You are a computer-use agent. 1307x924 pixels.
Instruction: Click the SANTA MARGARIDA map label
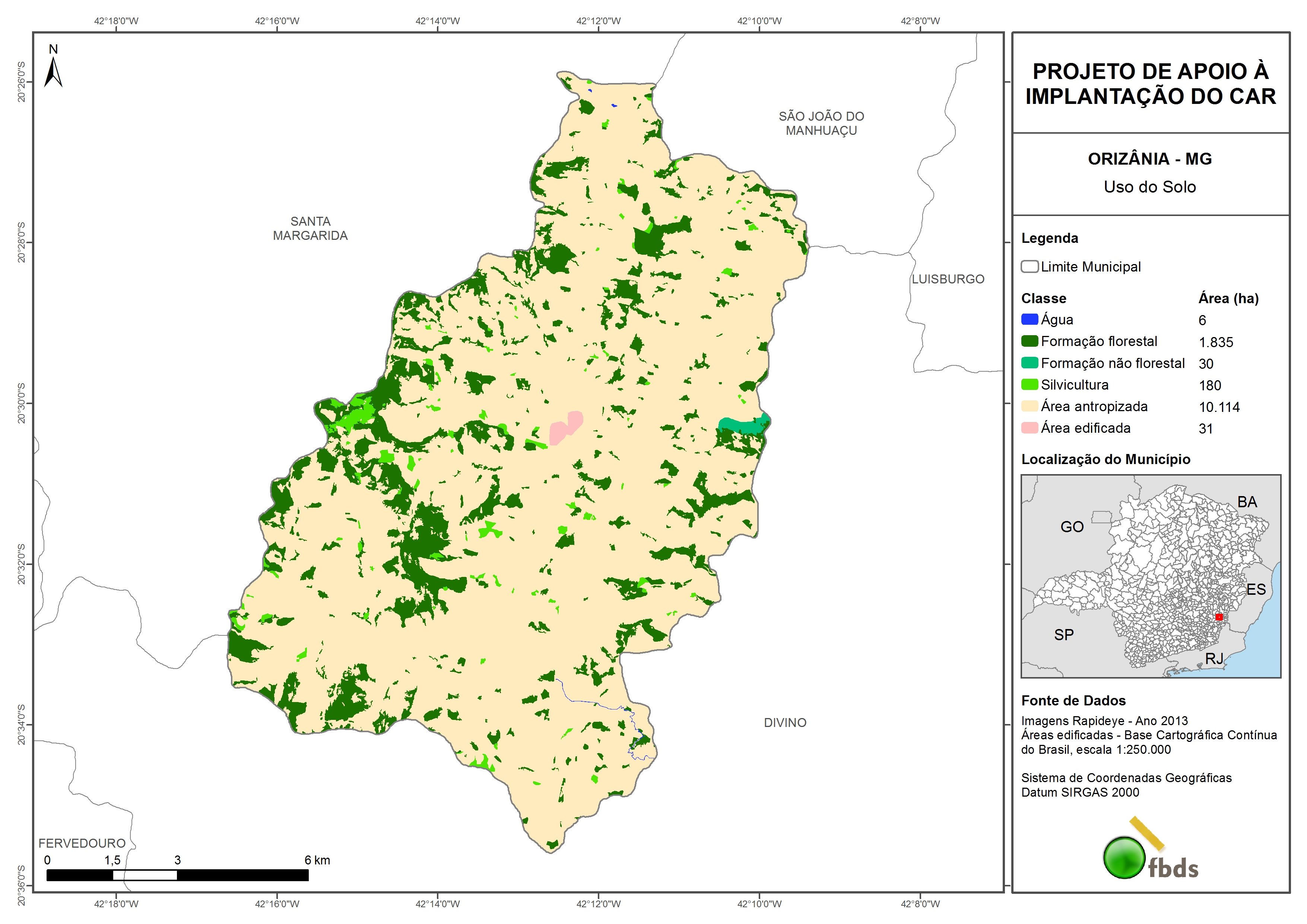click(310, 228)
